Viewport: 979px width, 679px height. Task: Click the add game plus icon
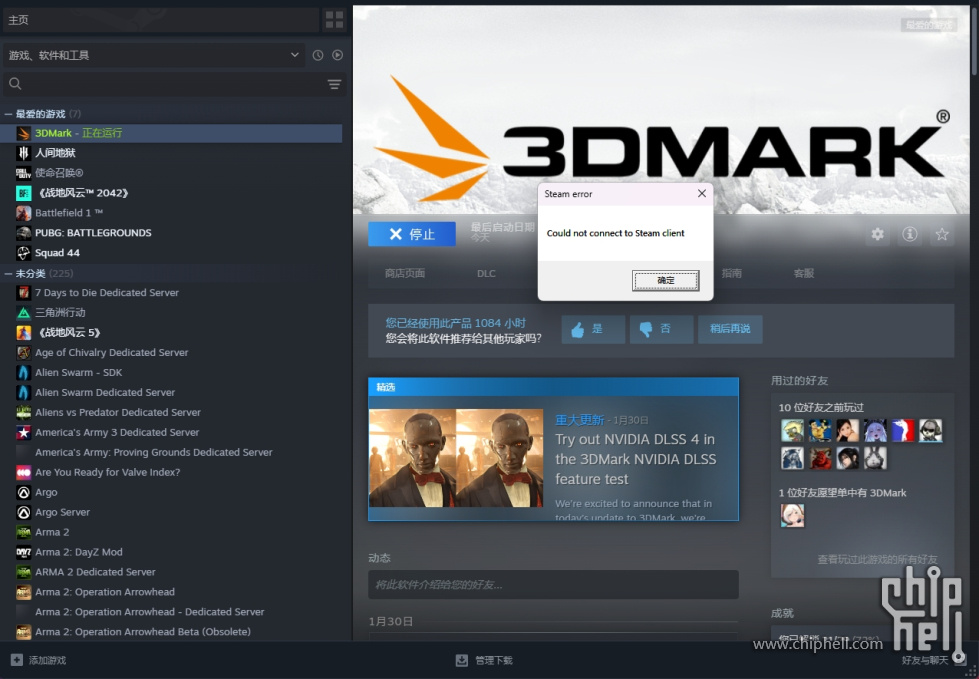17,660
